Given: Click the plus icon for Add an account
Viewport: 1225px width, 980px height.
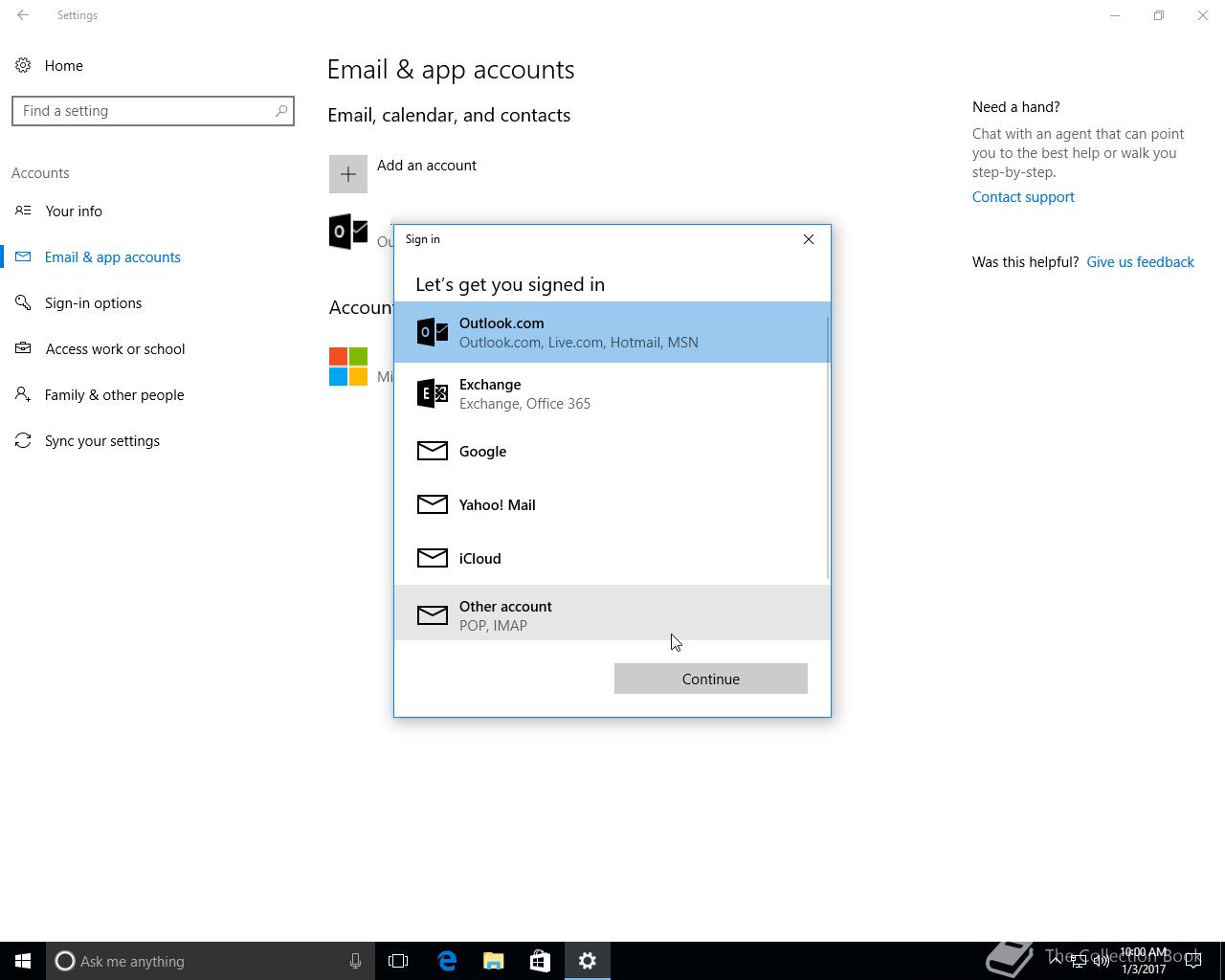Looking at the screenshot, I should click(348, 174).
